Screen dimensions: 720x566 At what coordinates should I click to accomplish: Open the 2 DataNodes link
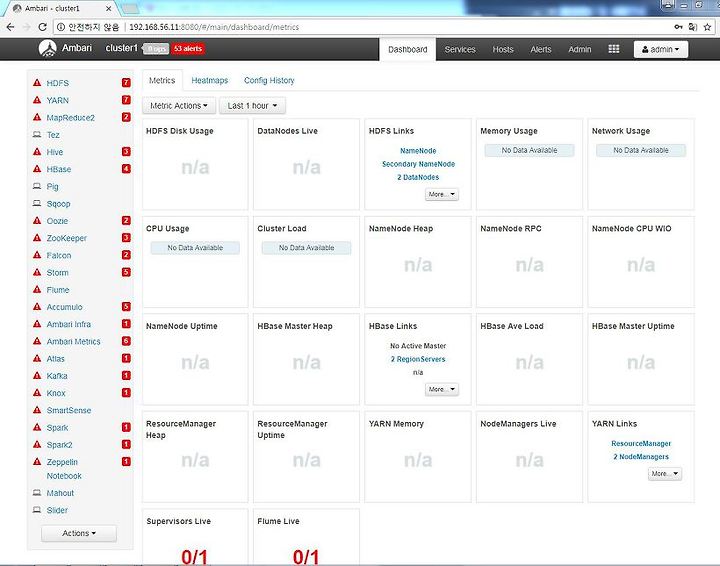tap(418, 177)
